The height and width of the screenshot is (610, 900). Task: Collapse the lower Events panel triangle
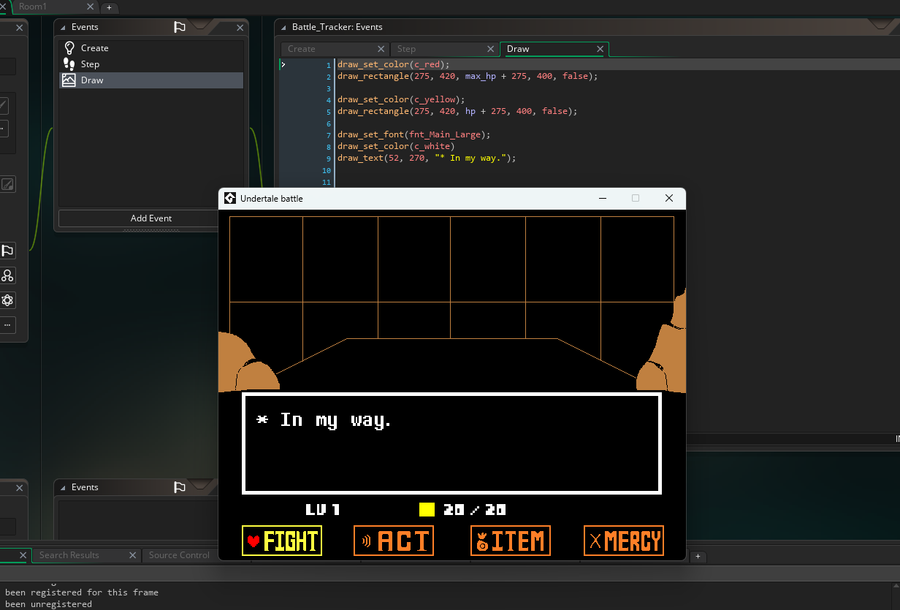click(63, 488)
